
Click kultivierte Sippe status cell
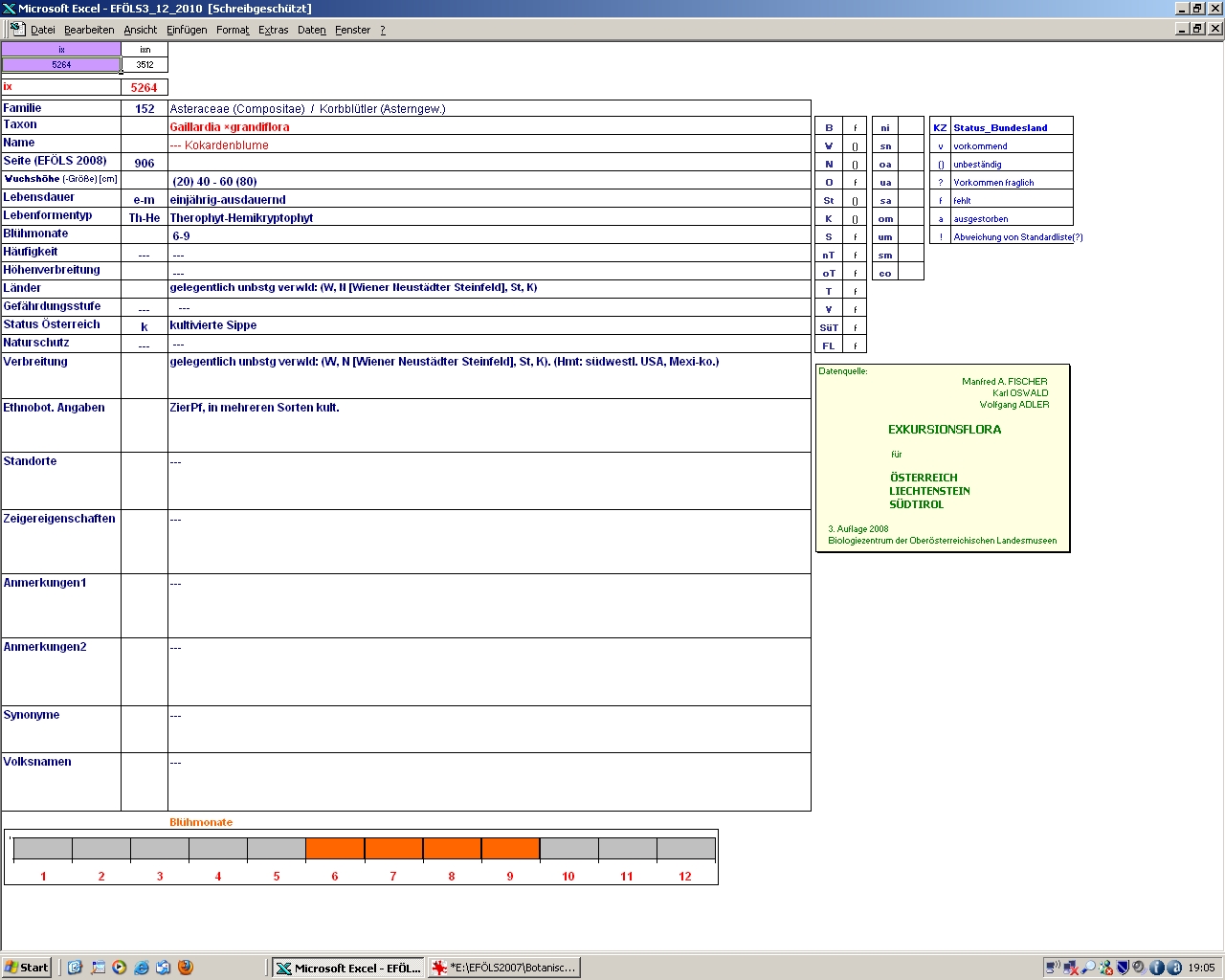click(489, 325)
